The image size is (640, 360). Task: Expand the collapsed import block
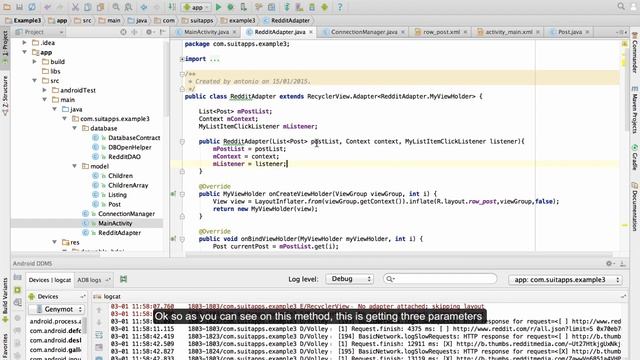[182, 59]
